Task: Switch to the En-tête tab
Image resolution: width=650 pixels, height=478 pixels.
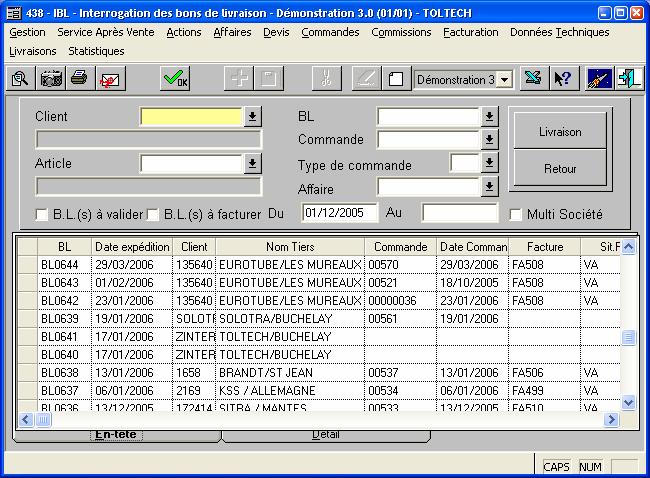Action: pyautogui.click(x=116, y=435)
